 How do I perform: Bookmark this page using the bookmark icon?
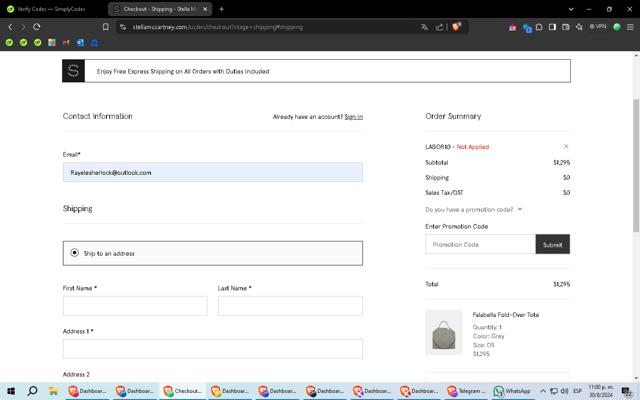point(106,27)
